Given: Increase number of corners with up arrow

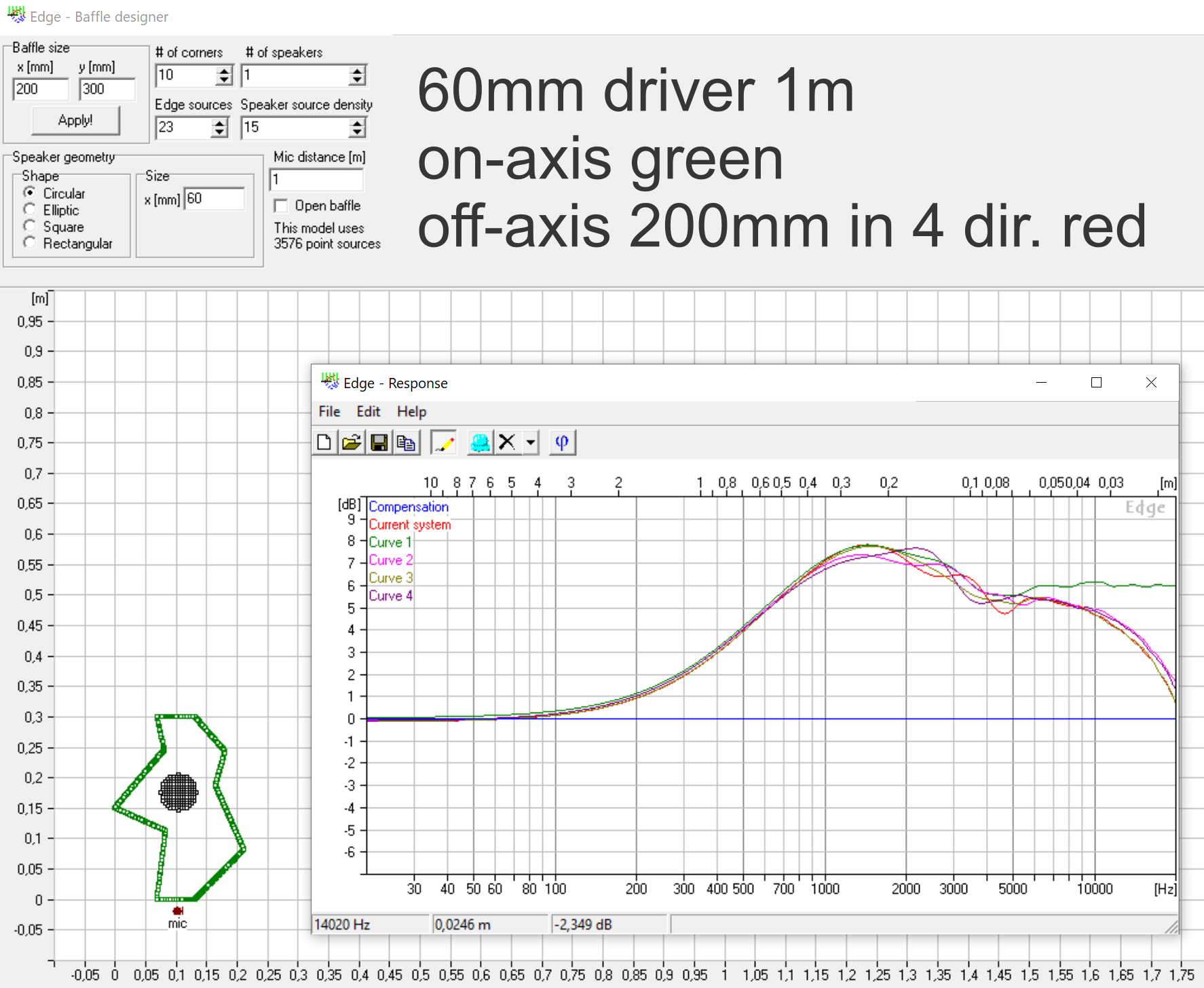Looking at the screenshot, I should (x=224, y=71).
